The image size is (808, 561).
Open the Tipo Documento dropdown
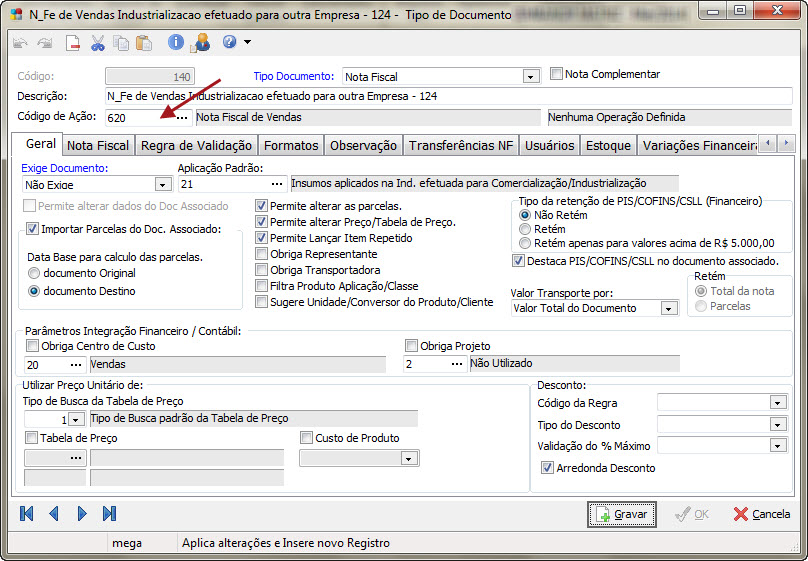[x=530, y=77]
